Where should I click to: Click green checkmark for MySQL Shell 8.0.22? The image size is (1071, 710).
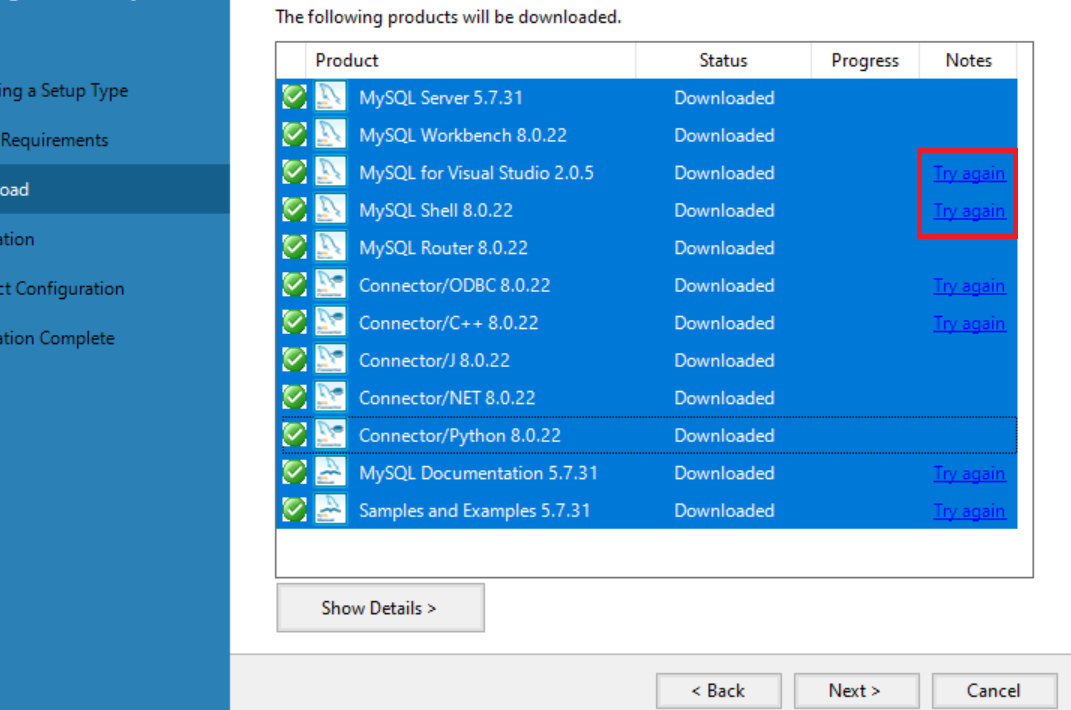294,210
